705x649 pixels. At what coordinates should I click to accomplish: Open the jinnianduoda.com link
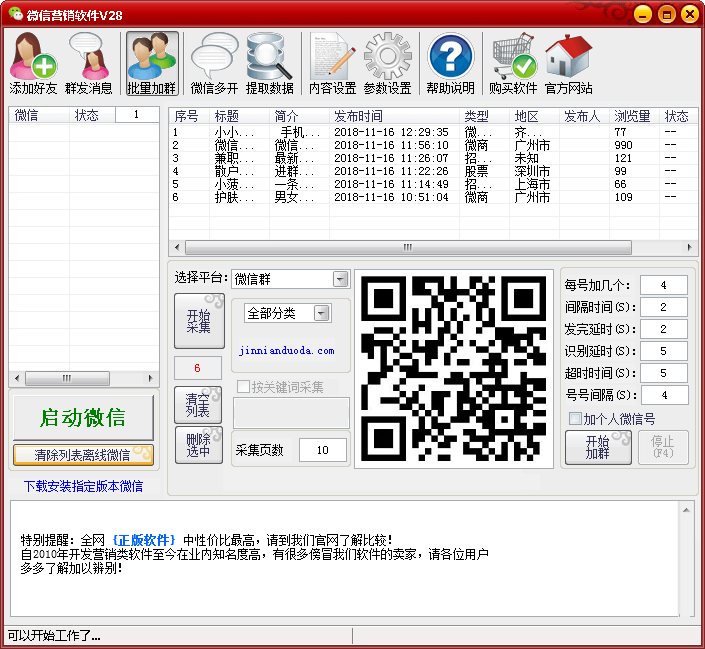pyautogui.click(x=287, y=350)
